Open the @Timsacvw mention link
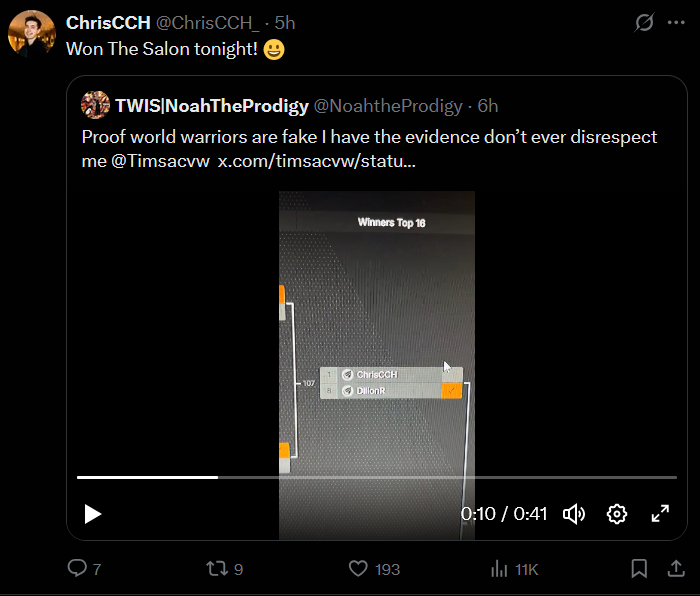The image size is (700, 596). click(160, 161)
